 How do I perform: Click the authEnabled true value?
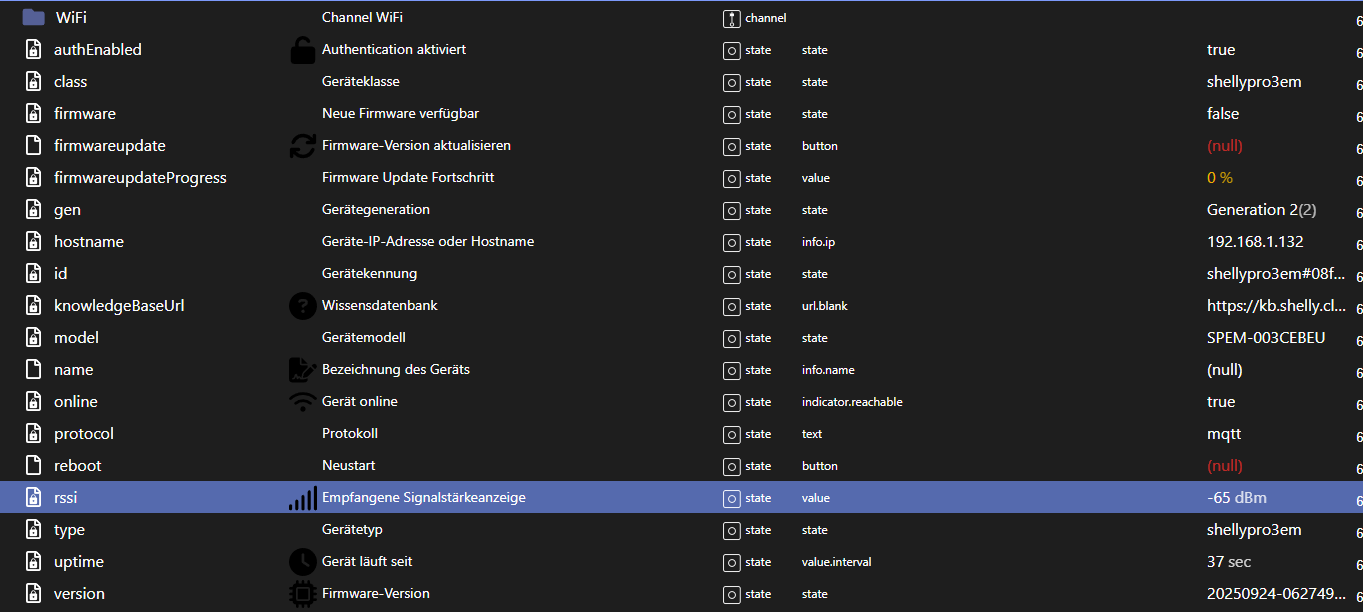click(x=1221, y=50)
